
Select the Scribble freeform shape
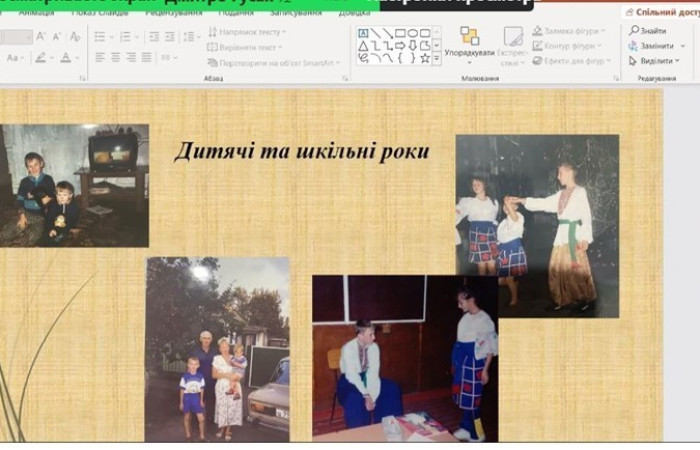click(x=363, y=58)
